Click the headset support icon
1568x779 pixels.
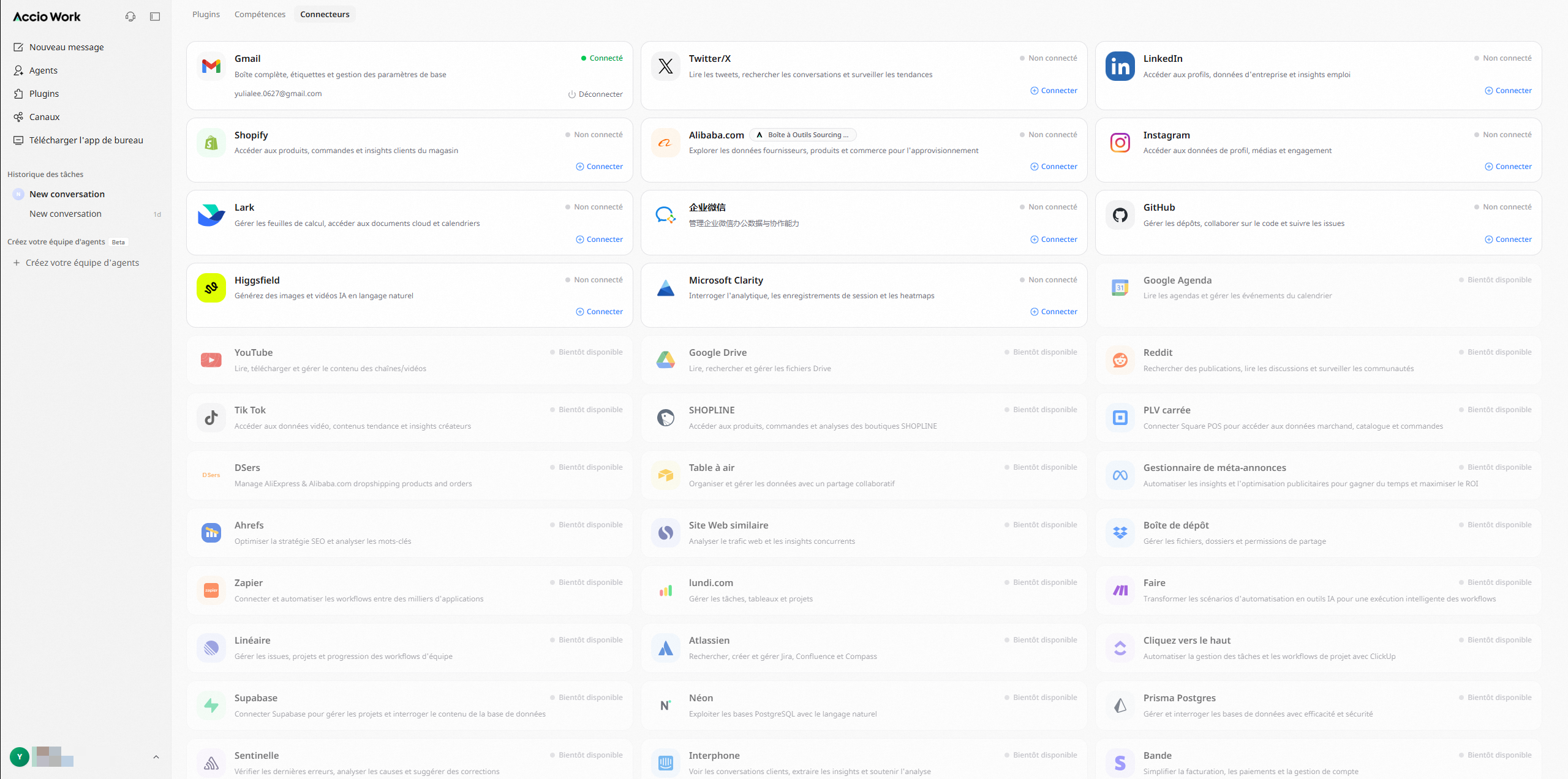pyautogui.click(x=130, y=17)
